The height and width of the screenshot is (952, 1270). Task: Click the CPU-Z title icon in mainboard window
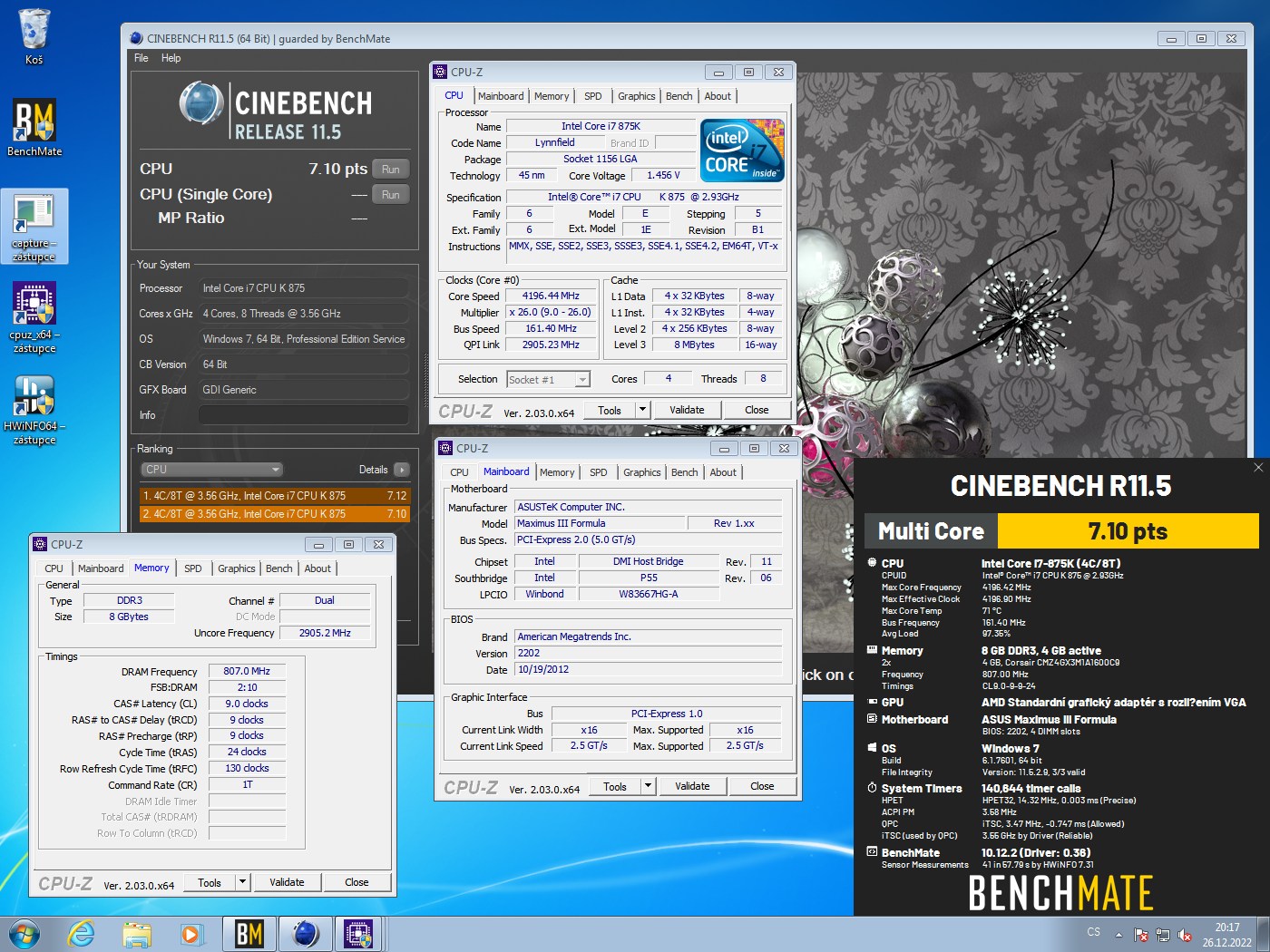click(445, 448)
